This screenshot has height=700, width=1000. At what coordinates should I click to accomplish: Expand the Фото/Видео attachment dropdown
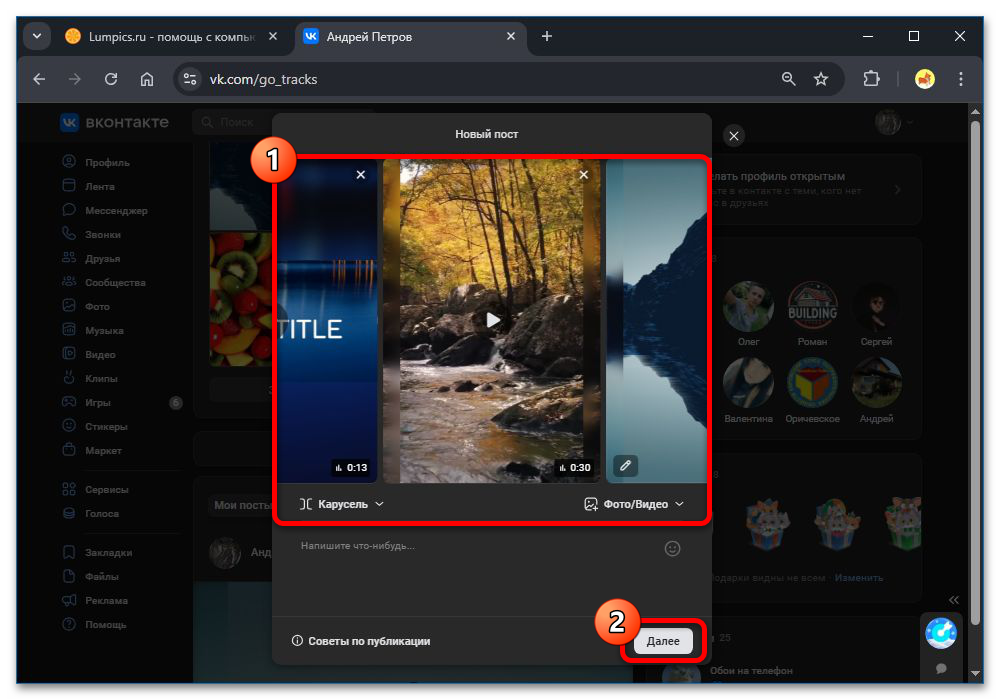point(634,504)
